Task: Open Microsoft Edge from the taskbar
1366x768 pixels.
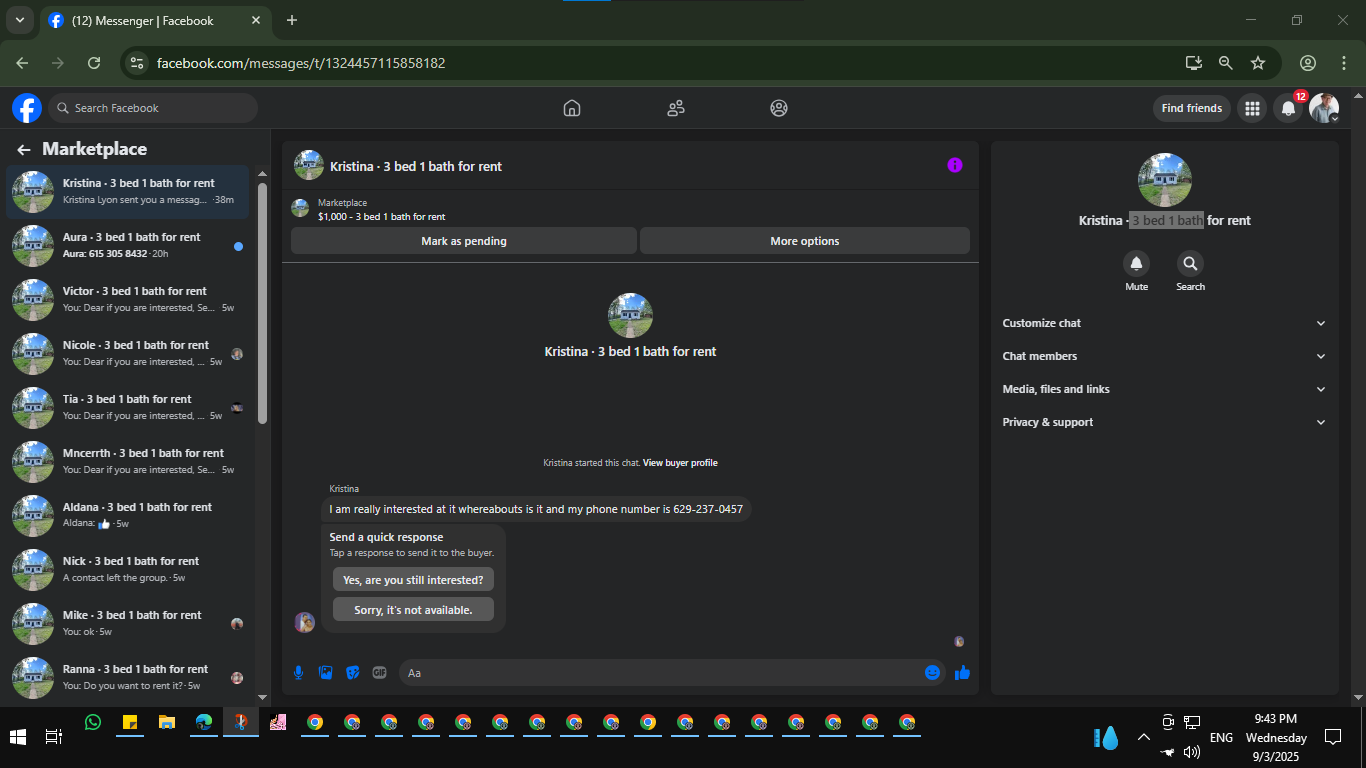Action: 204,722
